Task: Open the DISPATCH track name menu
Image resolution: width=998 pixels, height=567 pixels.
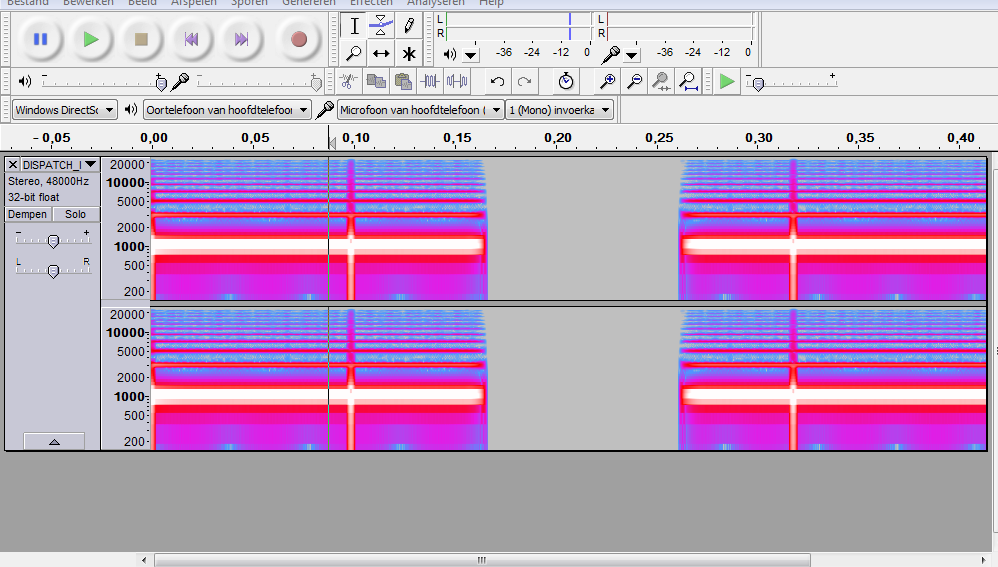Action: tap(60, 165)
